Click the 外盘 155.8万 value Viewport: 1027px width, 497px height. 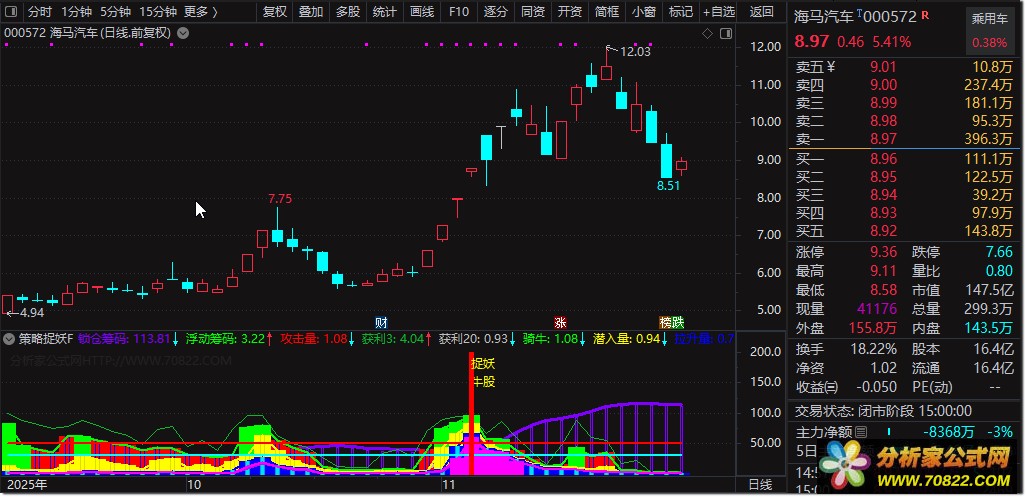tap(872, 328)
